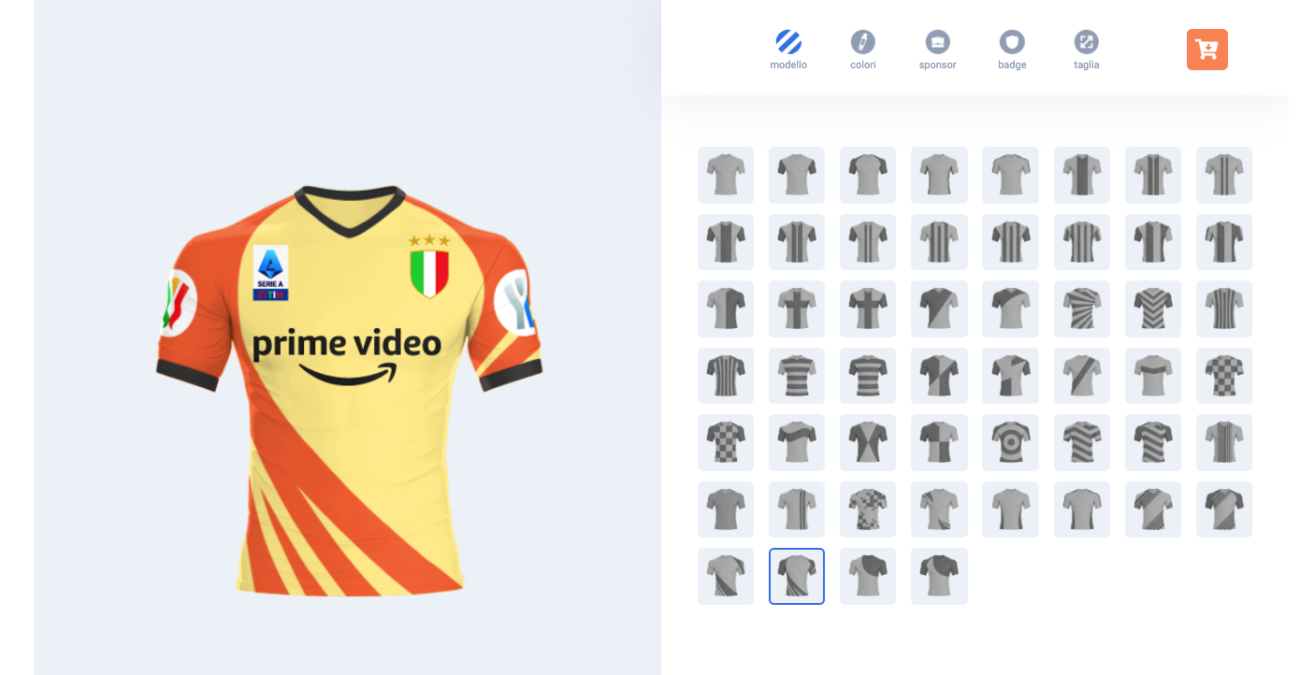1300x675 pixels.
Task: Select the last jersey thumbnail in bottom row
Action: [x=939, y=576]
